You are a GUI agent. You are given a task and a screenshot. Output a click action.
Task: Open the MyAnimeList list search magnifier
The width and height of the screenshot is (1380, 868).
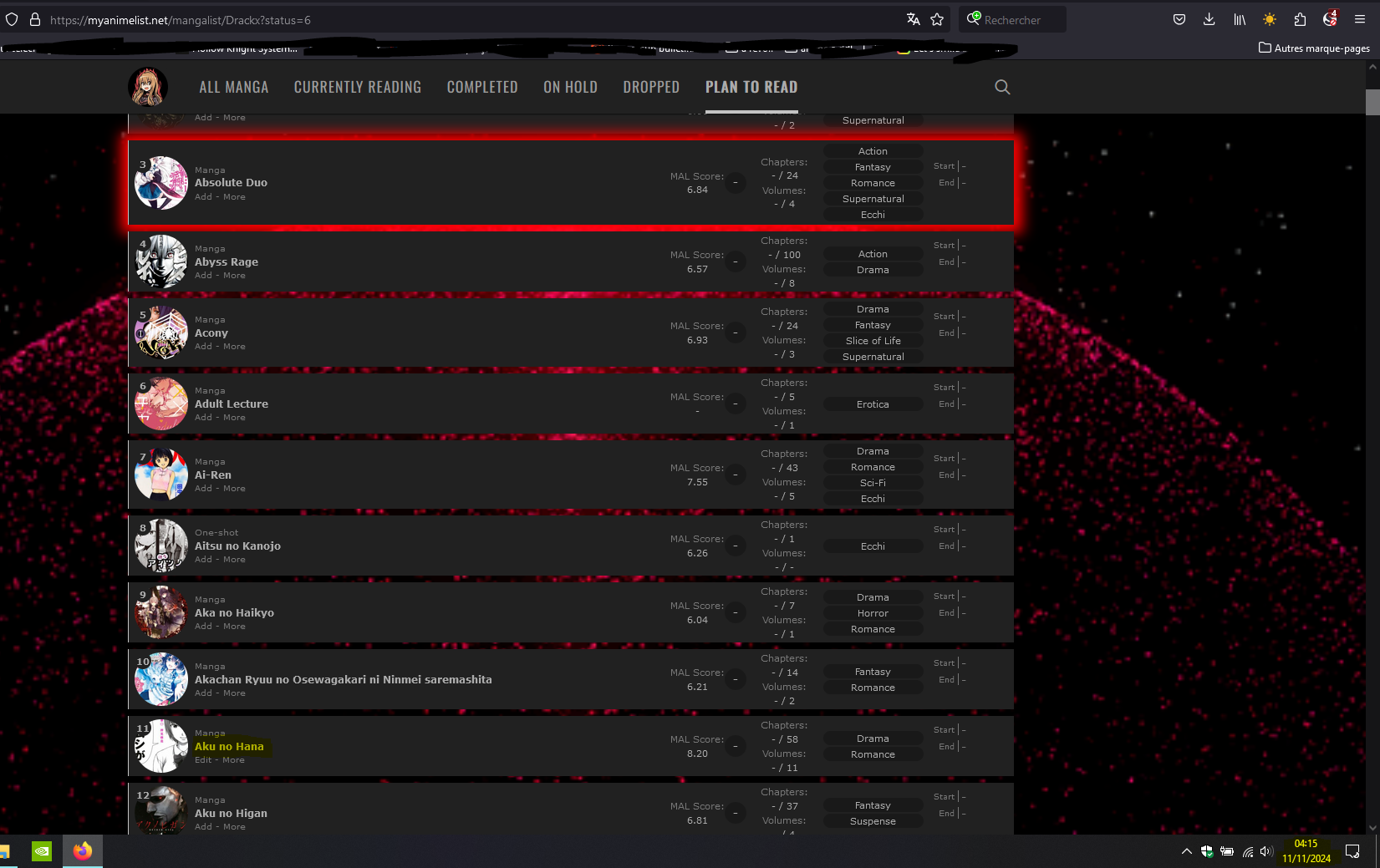(1002, 87)
